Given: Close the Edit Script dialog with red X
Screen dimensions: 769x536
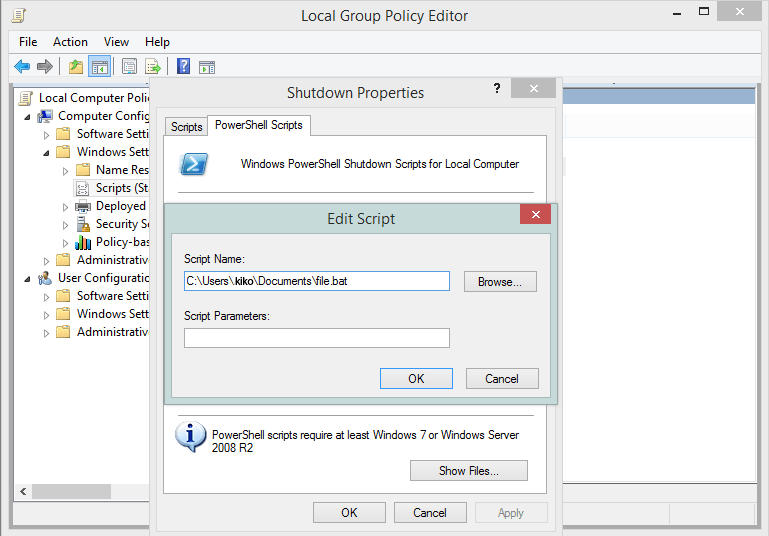Looking at the screenshot, I should tap(536, 214).
